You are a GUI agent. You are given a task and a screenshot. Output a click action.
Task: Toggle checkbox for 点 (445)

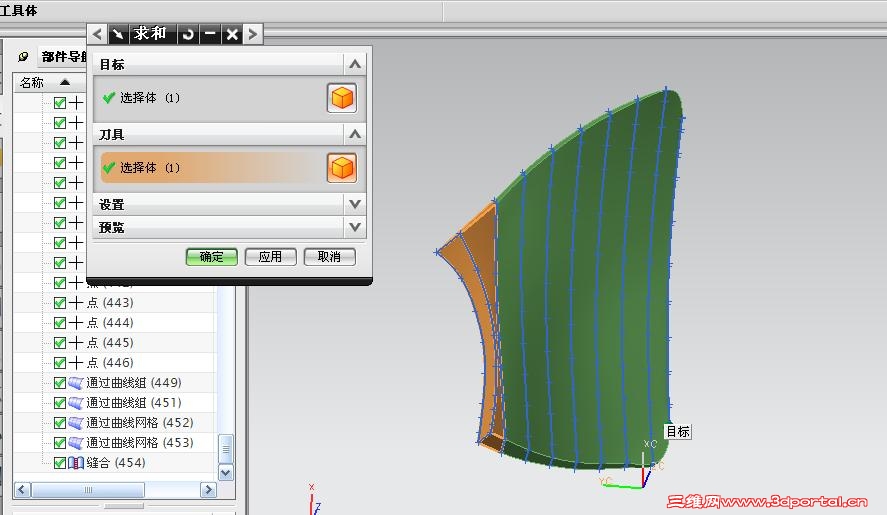coord(60,343)
